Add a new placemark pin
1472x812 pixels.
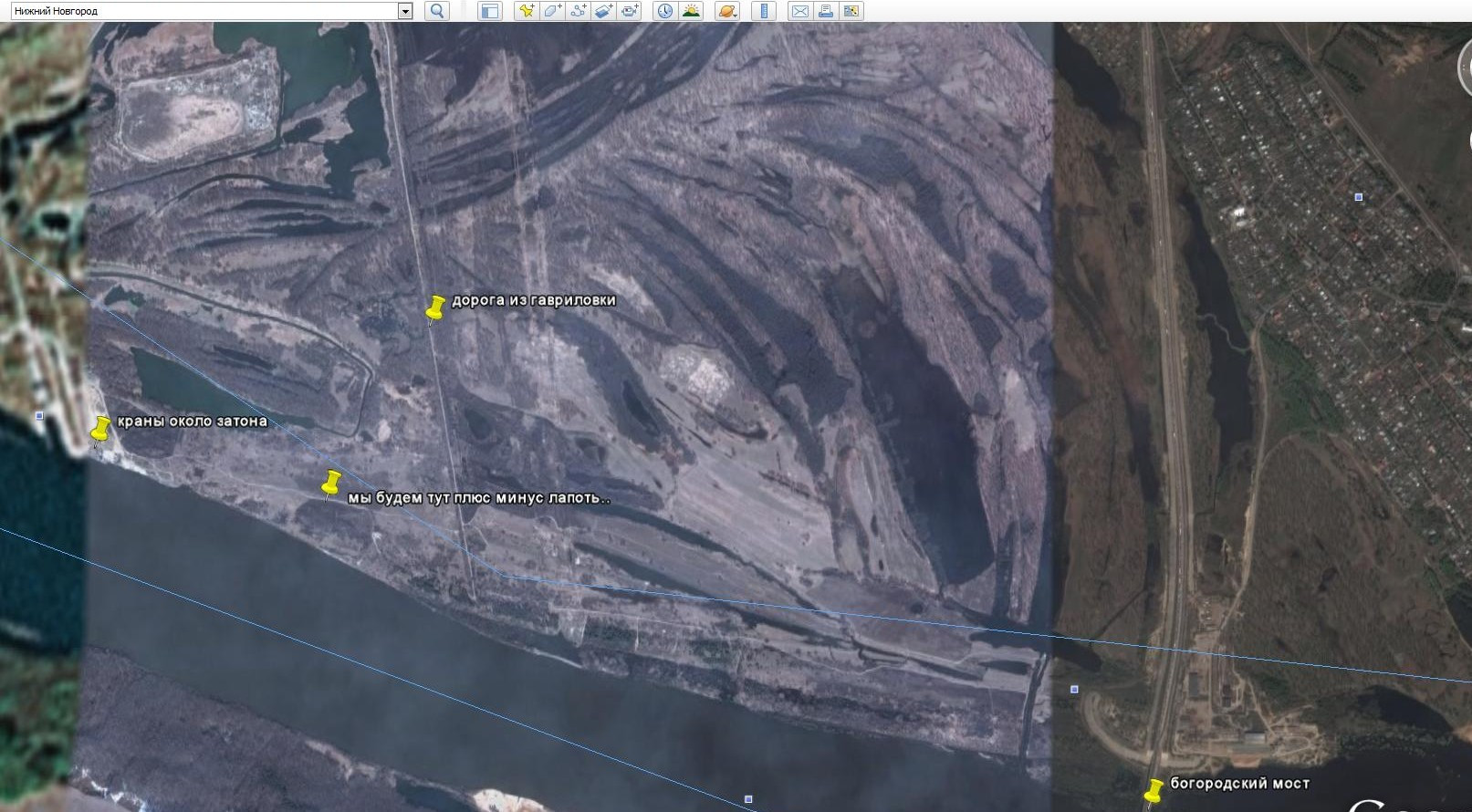pyautogui.click(x=527, y=11)
